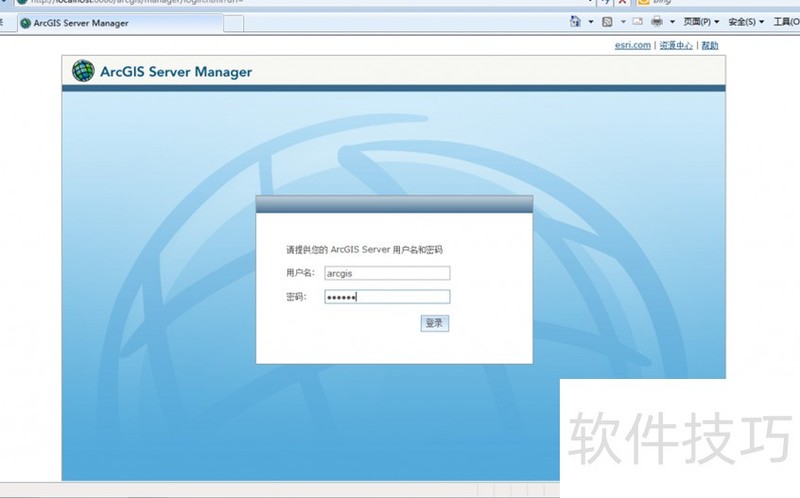Open the 页面(P) menu
The image size is (800, 498).
(700, 21)
